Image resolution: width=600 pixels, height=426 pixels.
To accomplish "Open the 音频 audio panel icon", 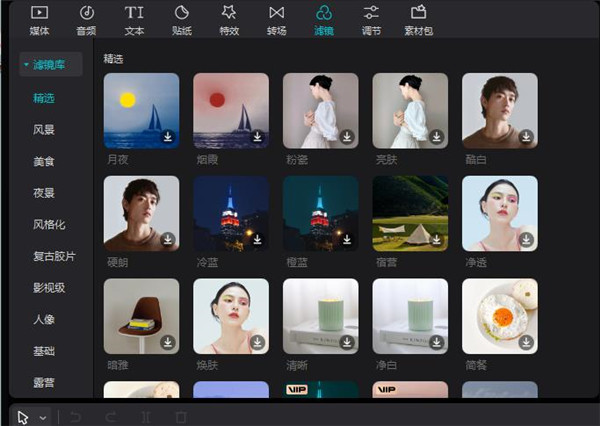I will 86,13.
